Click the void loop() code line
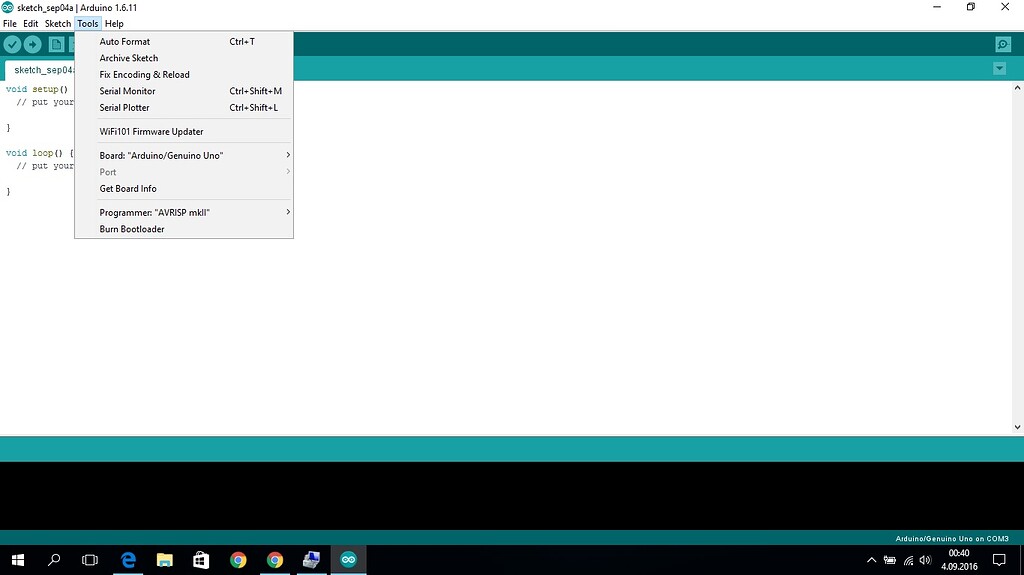The height and width of the screenshot is (575, 1024). 40,153
